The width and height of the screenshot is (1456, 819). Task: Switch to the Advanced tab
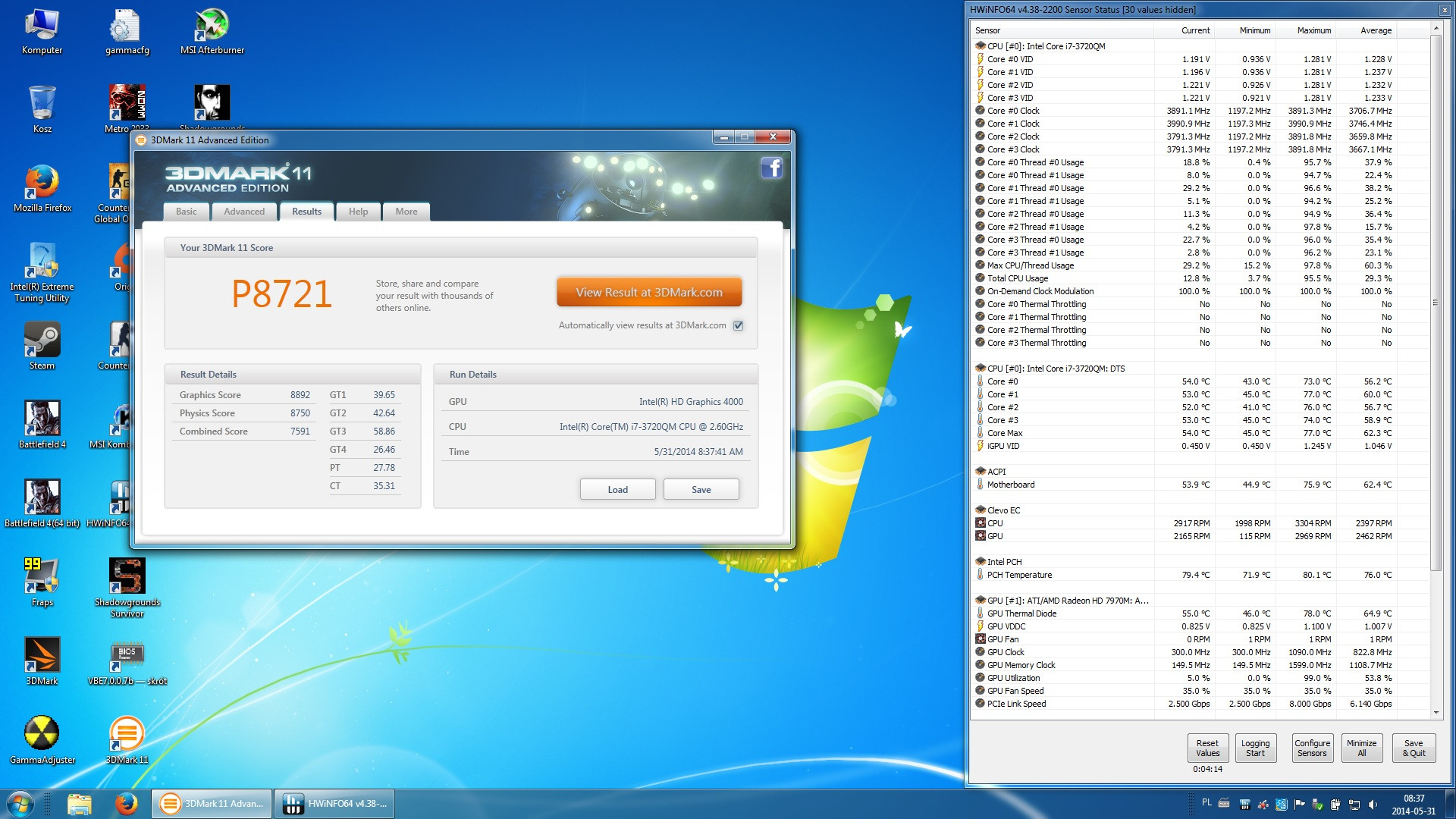244,212
